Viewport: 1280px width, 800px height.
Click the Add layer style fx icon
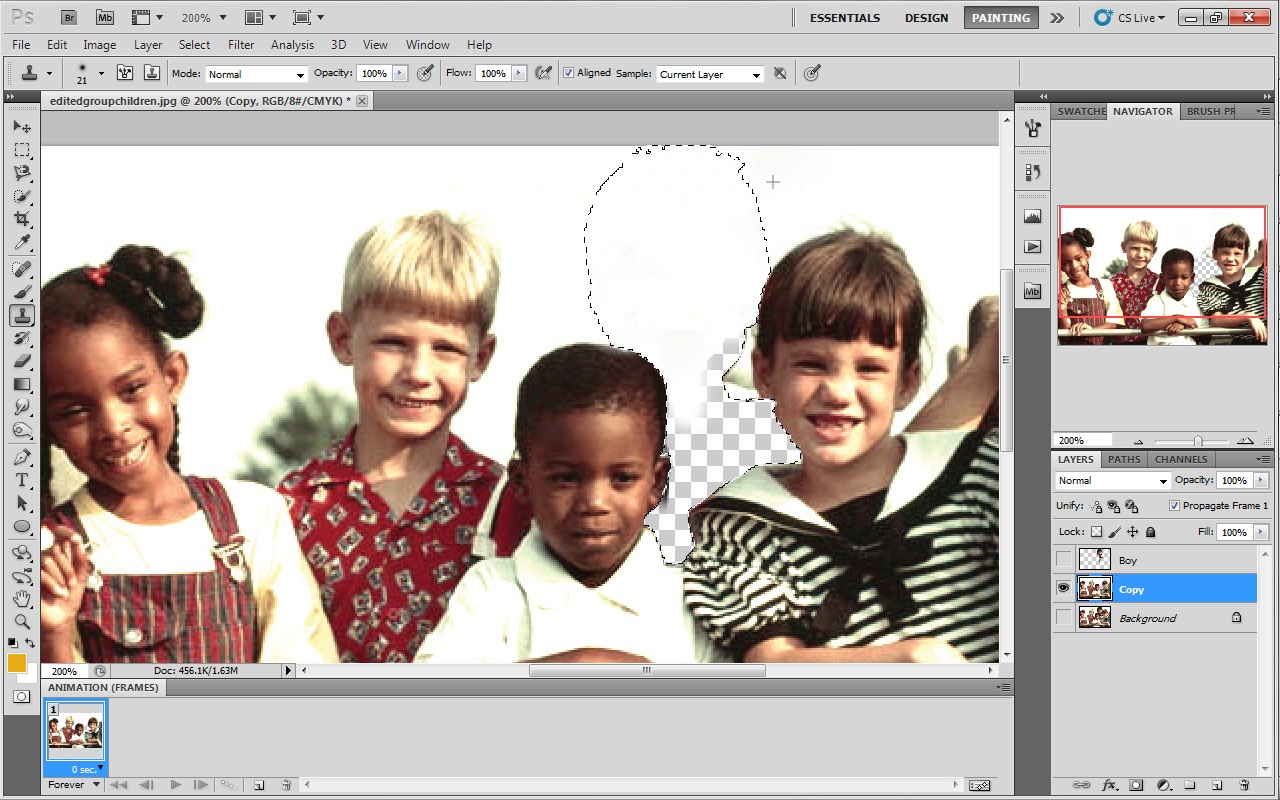(x=1108, y=785)
